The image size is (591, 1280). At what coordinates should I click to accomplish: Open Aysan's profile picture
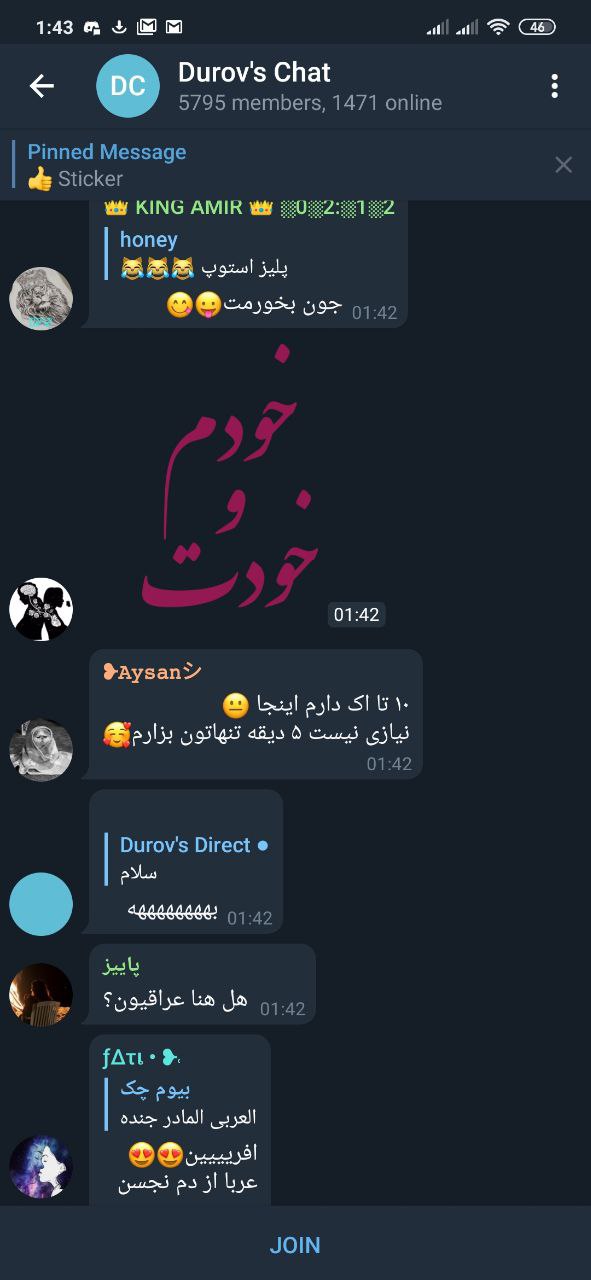pyautogui.click(x=41, y=750)
